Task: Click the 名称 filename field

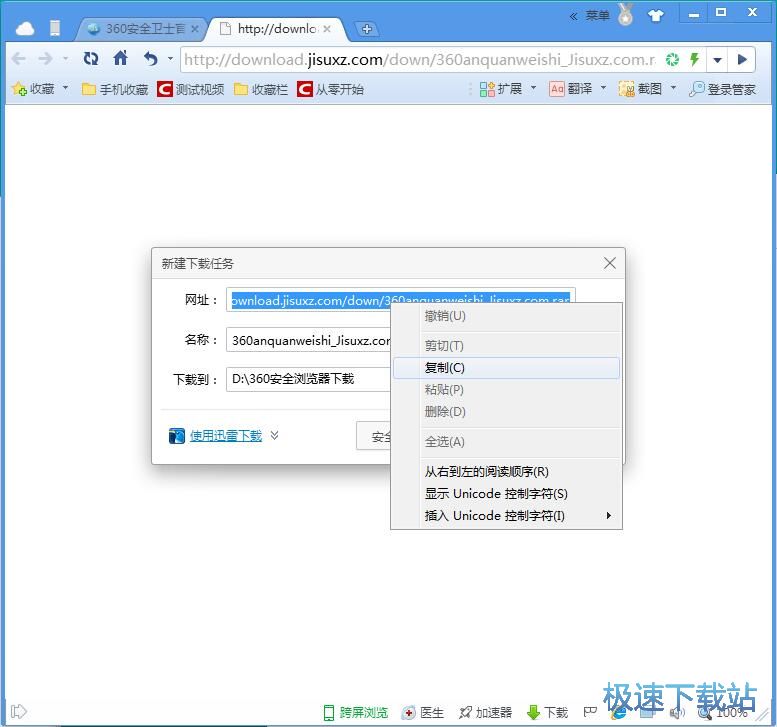Action: pyautogui.click(x=308, y=340)
